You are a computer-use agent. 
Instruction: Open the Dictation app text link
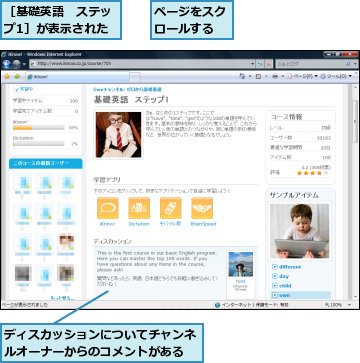pos(139,224)
